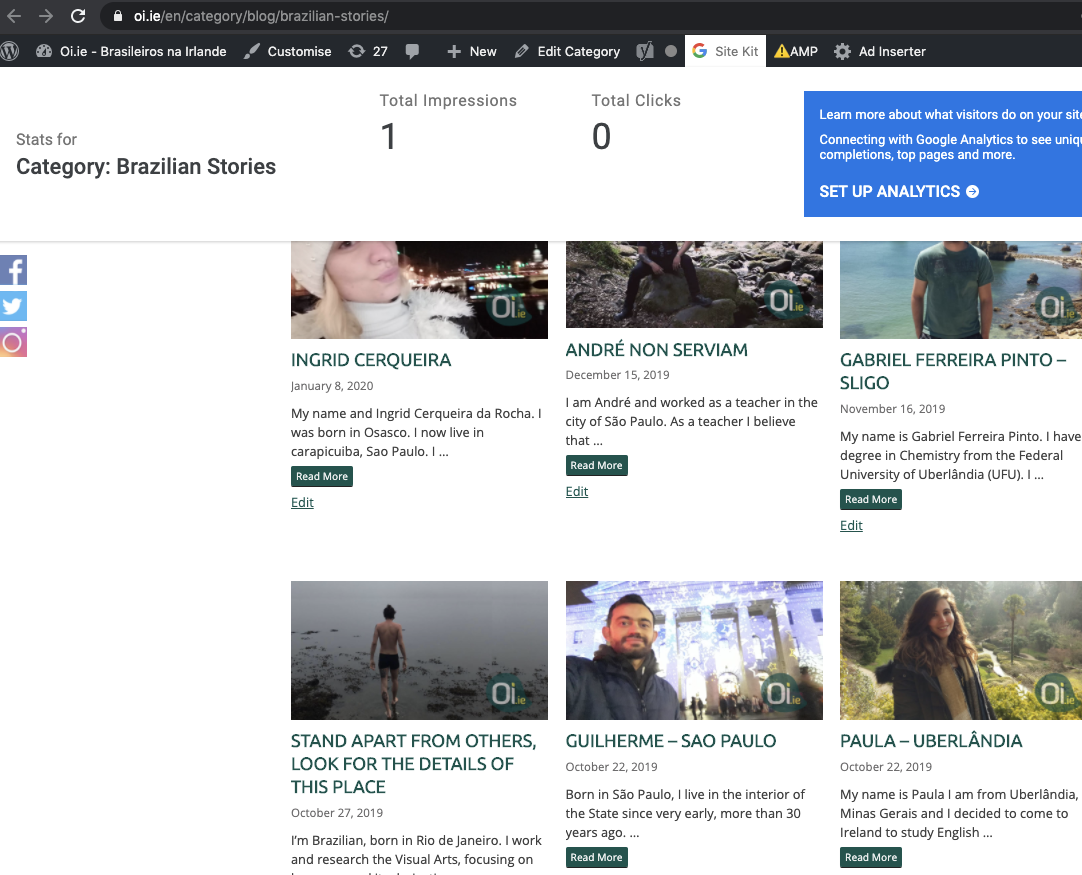
Task: Click the browser forward arrow
Action: point(46,16)
